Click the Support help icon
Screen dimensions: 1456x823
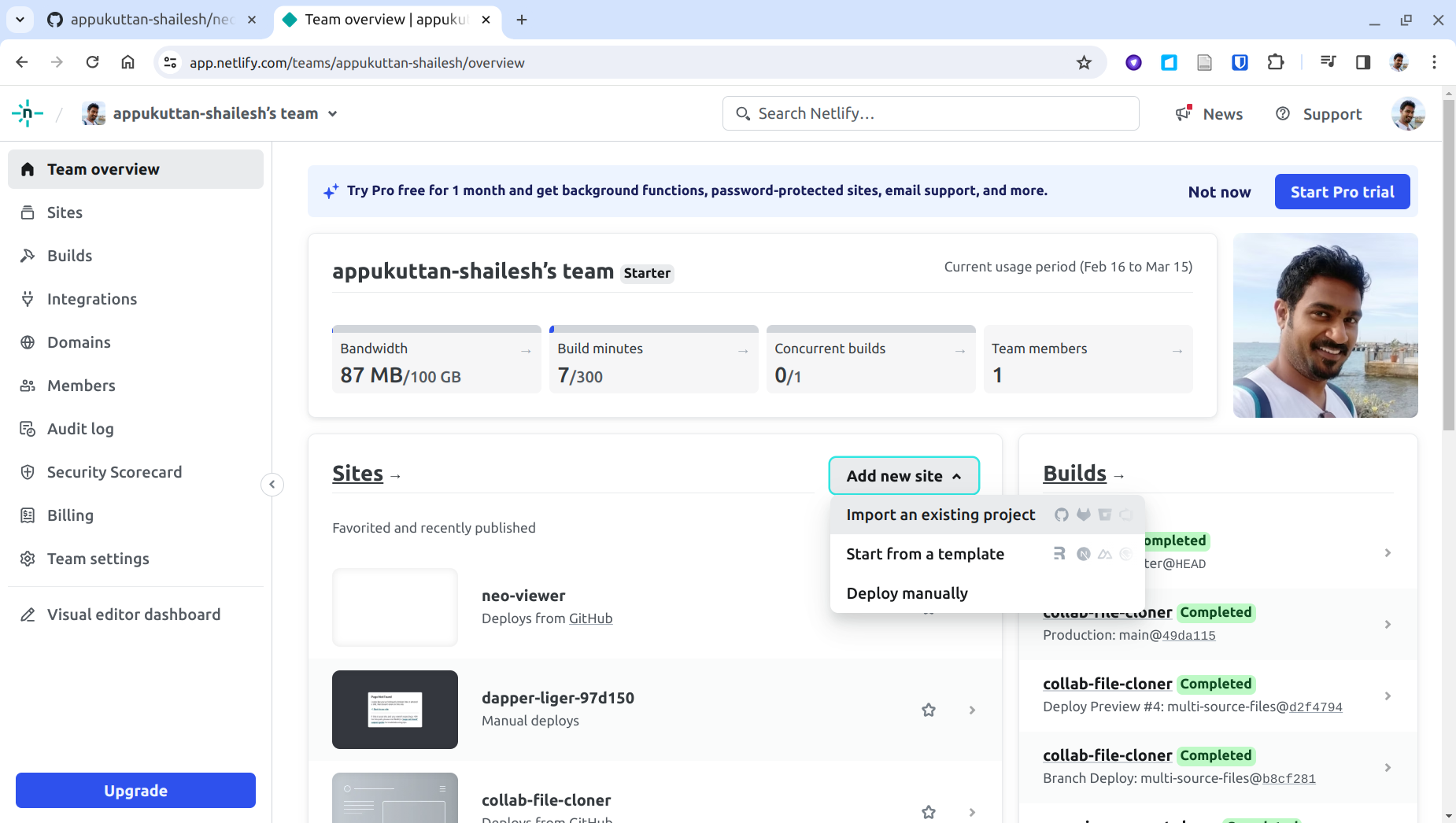(1283, 113)
